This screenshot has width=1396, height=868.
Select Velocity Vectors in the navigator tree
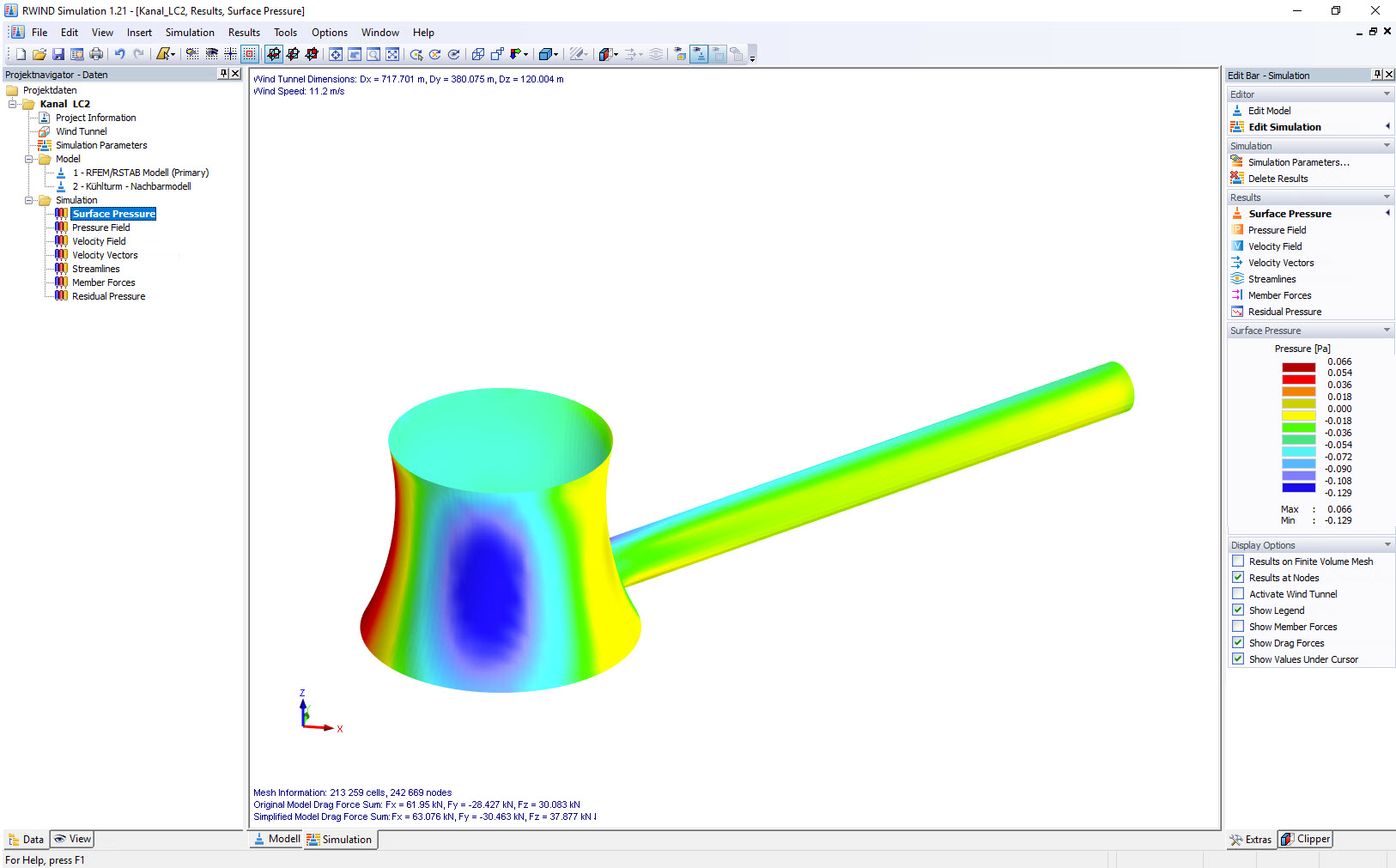(x=105, y=255)
